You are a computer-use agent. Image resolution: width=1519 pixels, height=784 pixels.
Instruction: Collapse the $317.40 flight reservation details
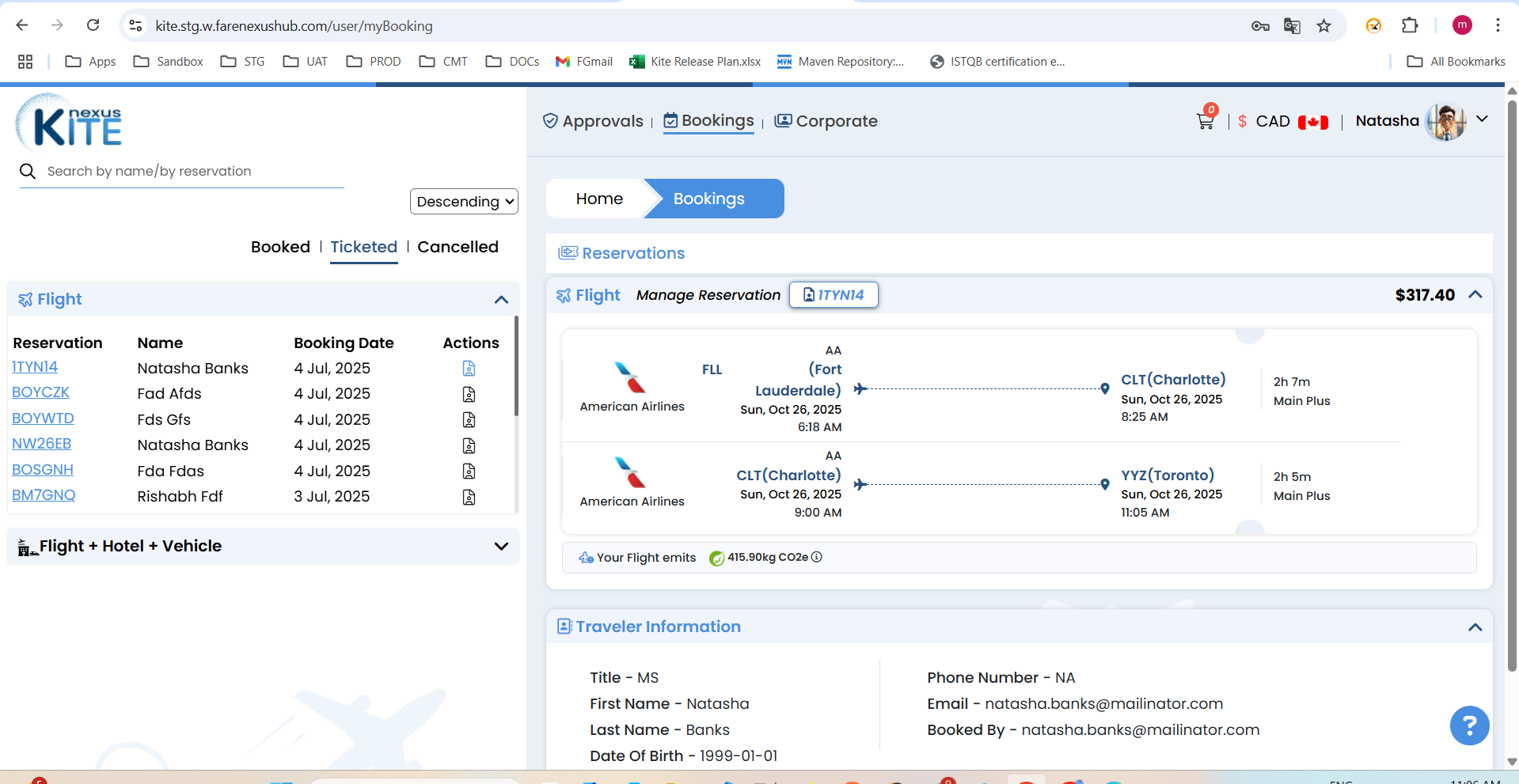point(1475,294)
